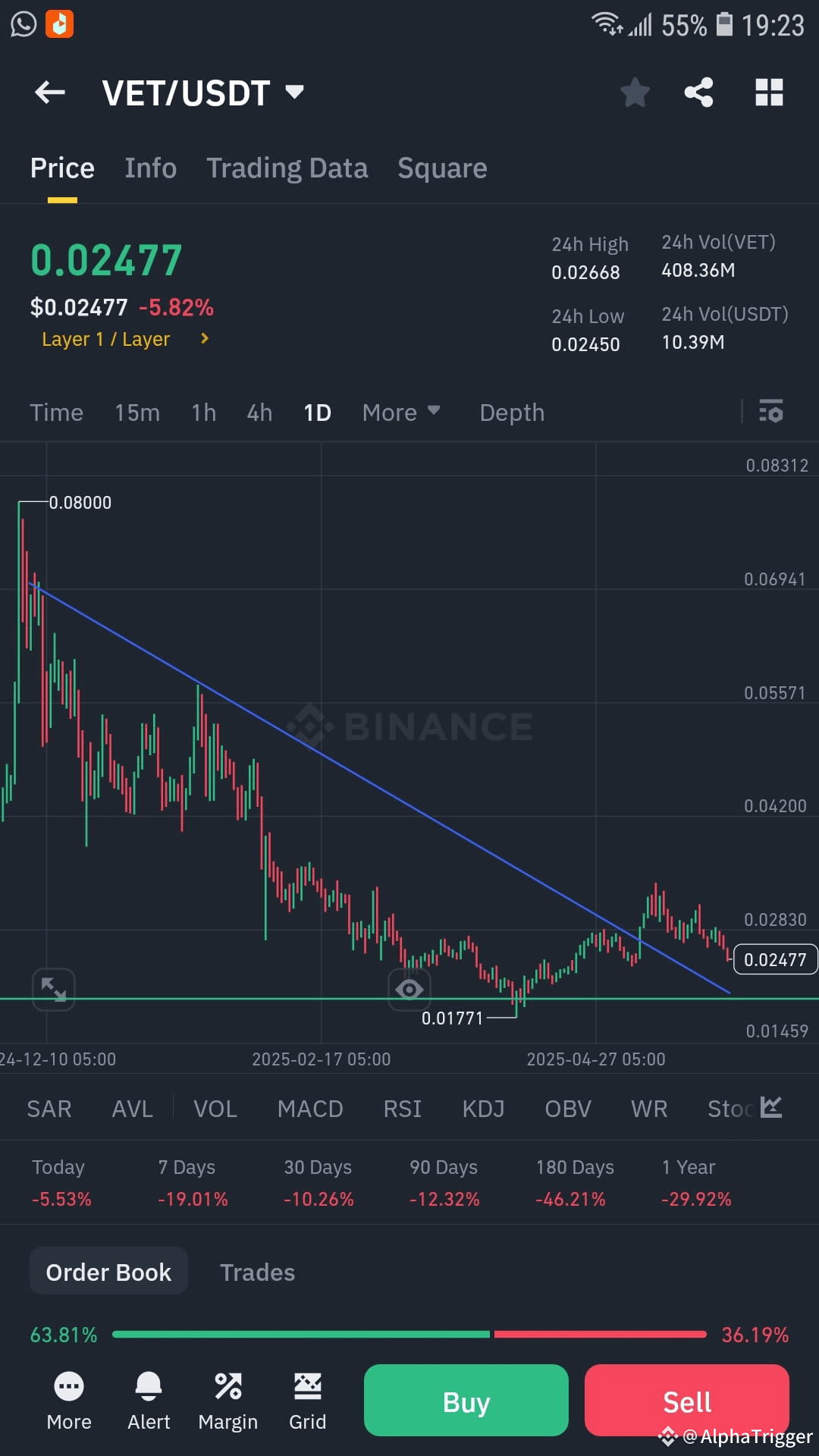Tap the 24h Vol(VET) value 408.36M

698,270
